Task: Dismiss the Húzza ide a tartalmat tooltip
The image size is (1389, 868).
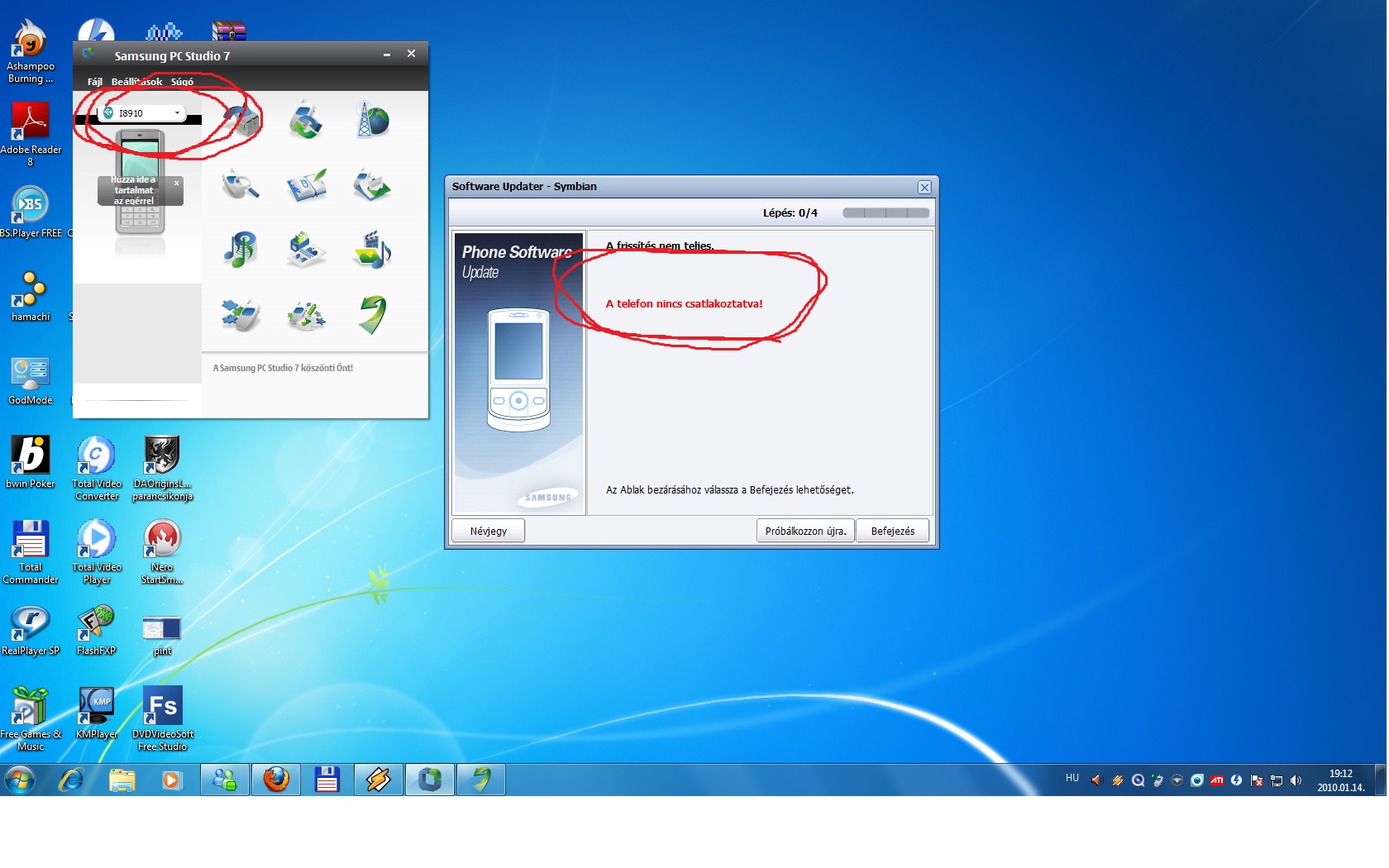Action: (x=176, y=183)
